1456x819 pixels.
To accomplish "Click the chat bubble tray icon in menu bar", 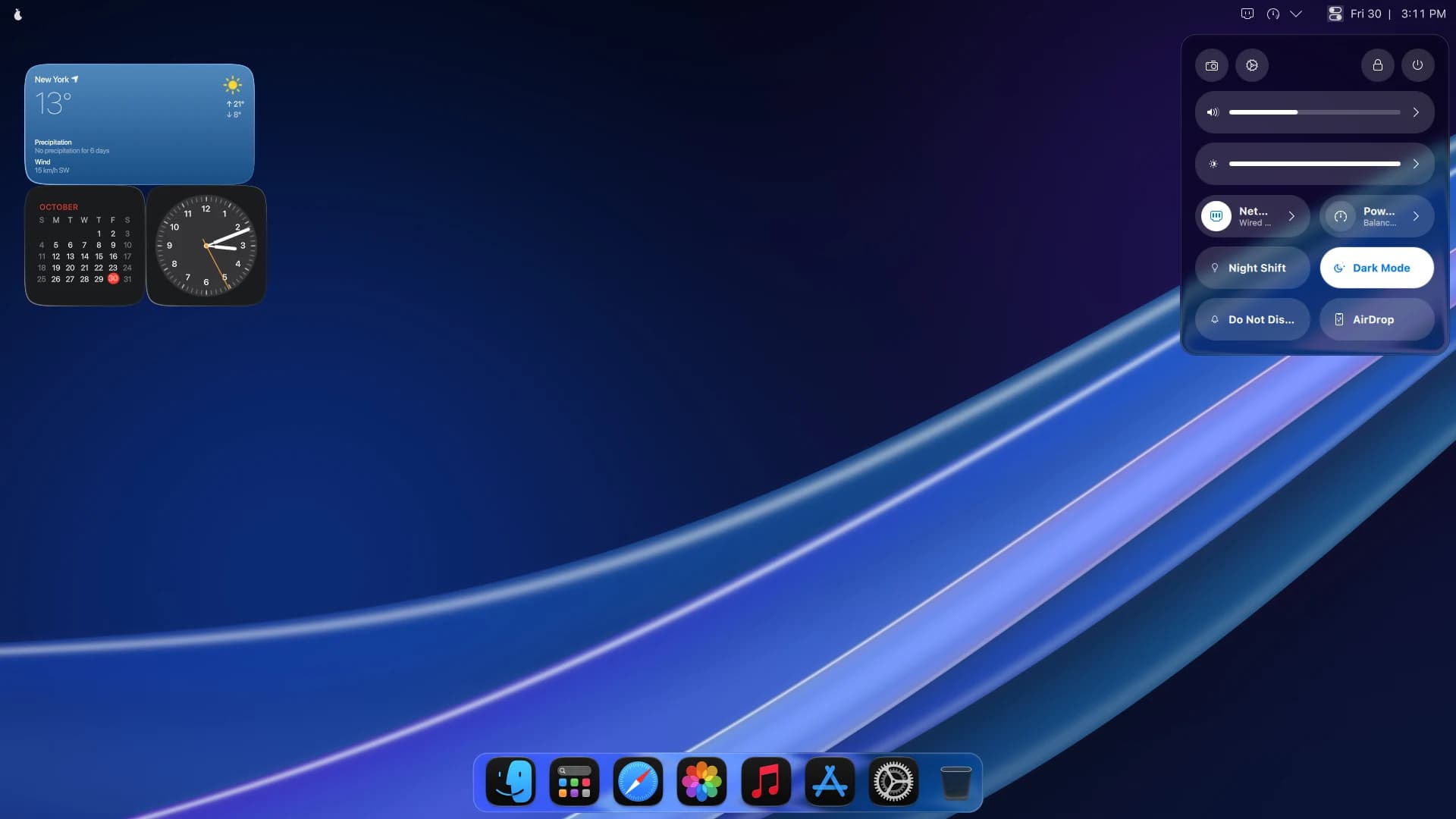I will pos(1247,14).
